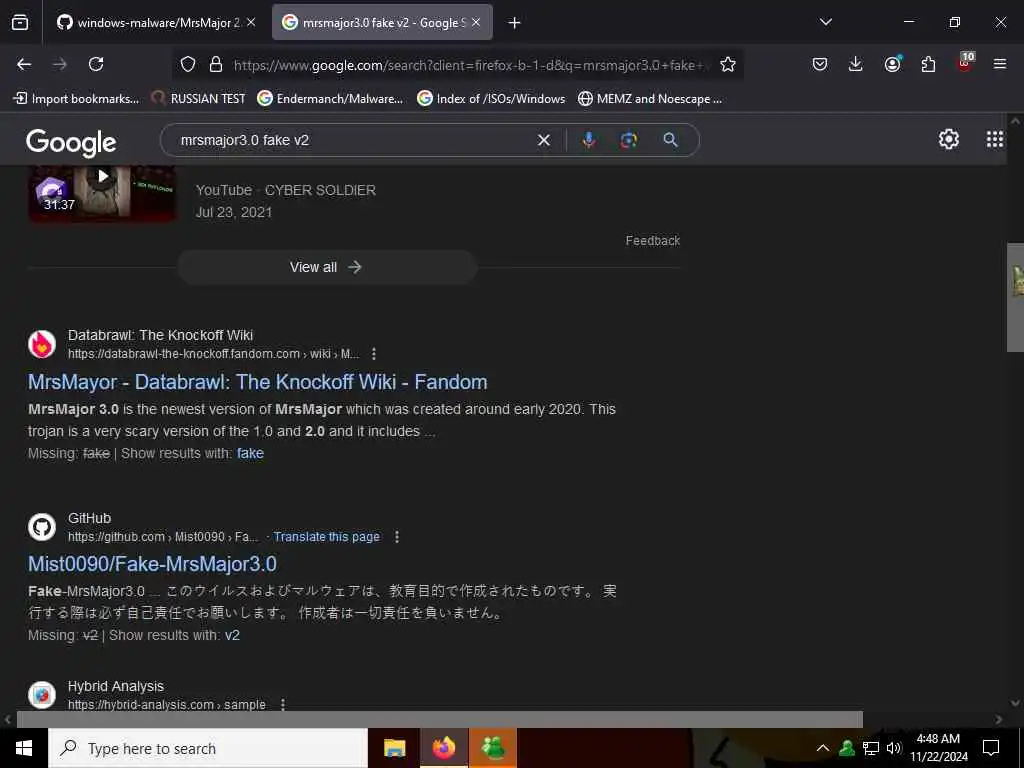Click the vertical scrollbar thumb
Viewport: 1024px width, 768px height.
click(x=1015, y=297)
